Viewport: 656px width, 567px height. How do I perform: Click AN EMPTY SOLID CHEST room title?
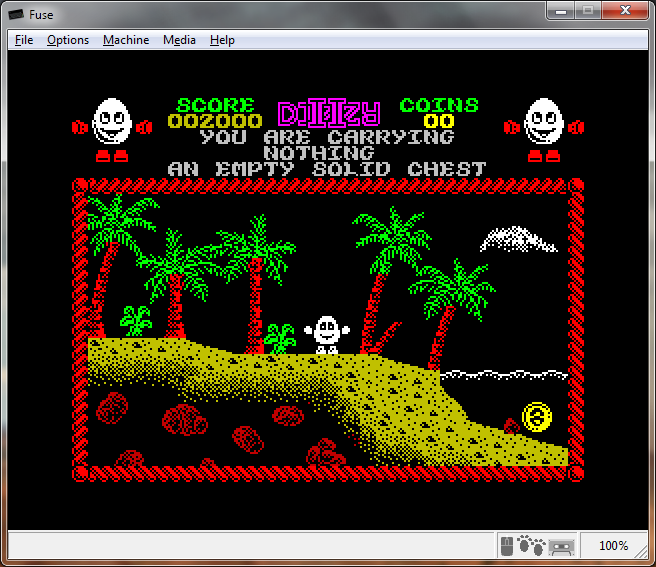click(327, 169)
